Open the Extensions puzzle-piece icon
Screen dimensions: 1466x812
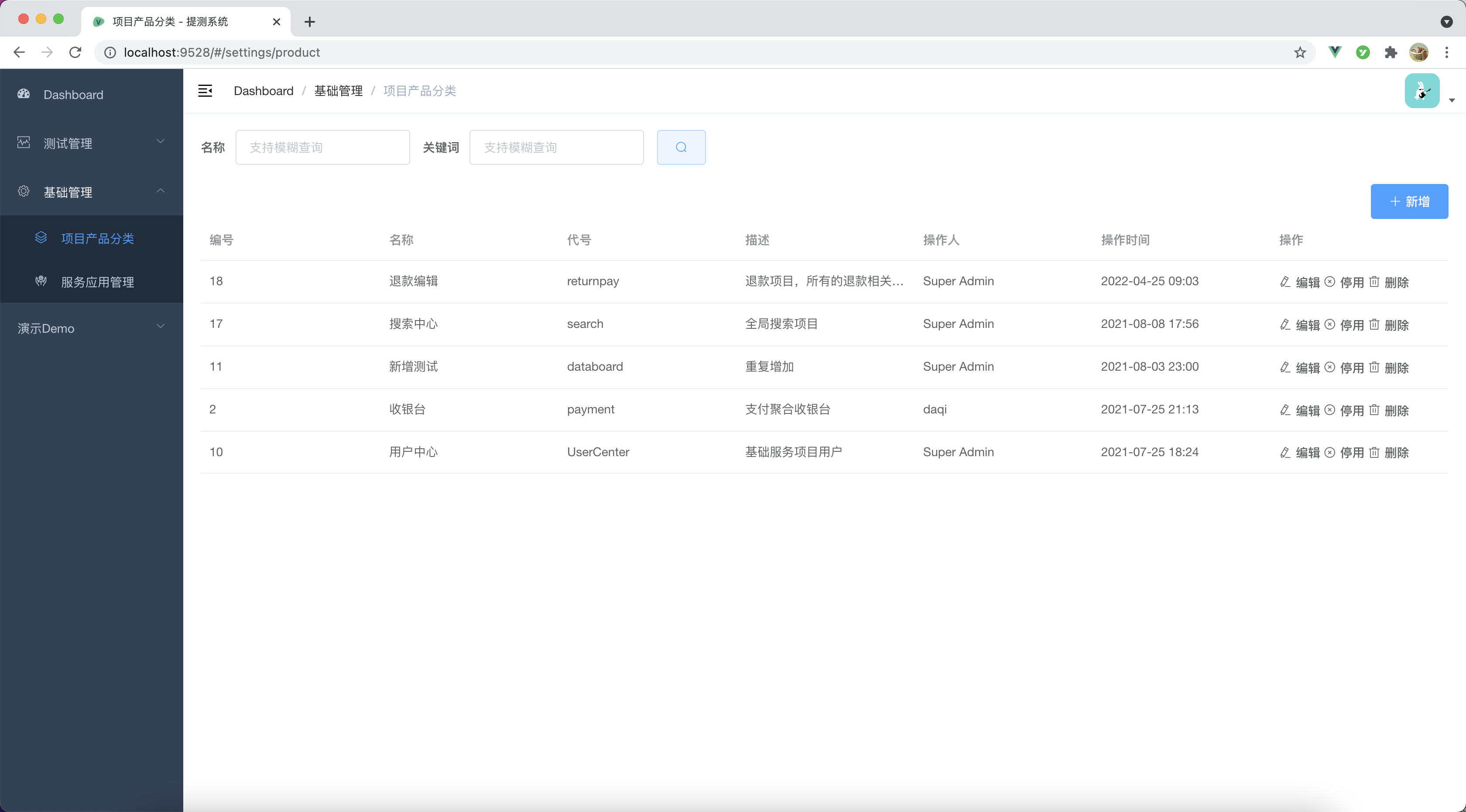tap(1391, 52)
